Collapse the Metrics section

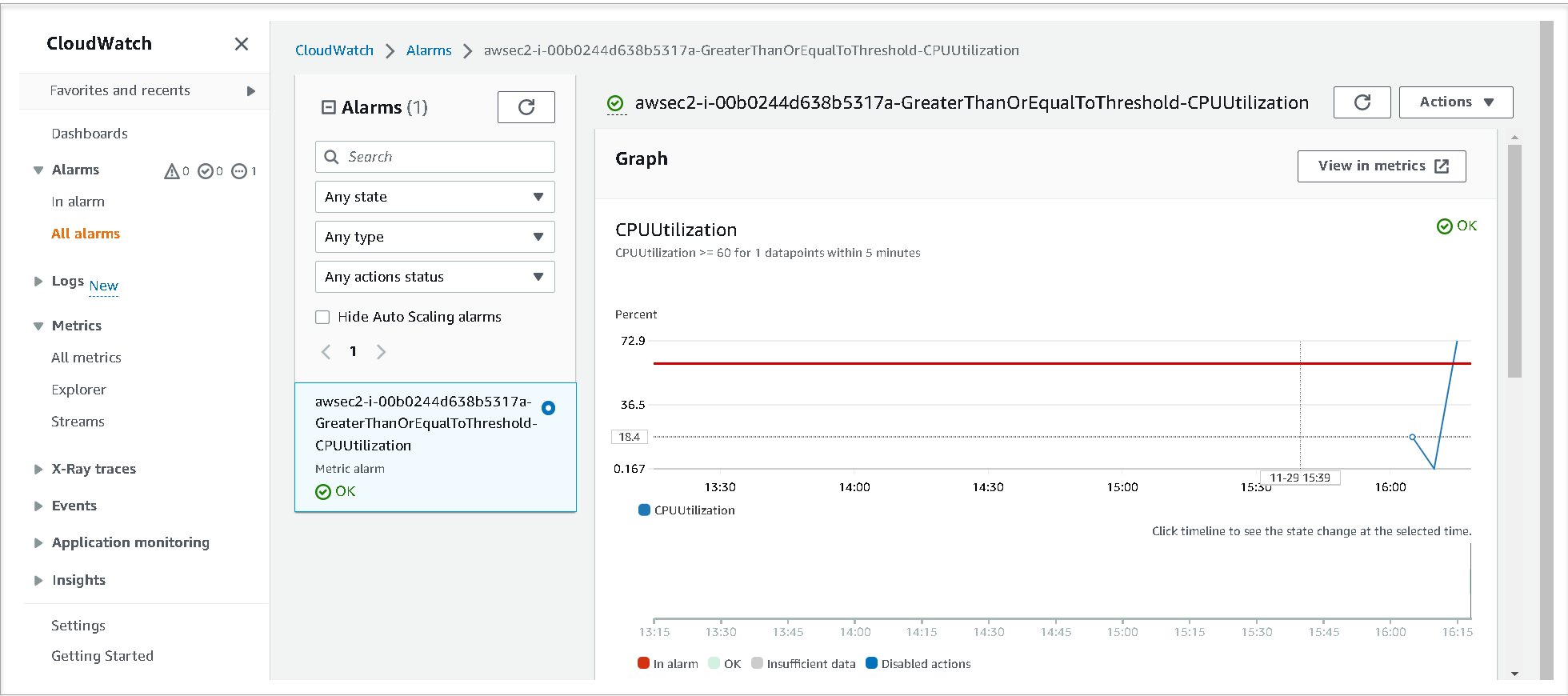(38, 326)
